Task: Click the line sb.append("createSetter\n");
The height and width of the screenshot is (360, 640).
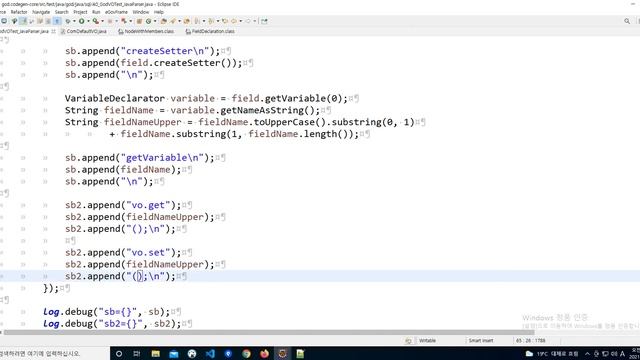Action: [x=142, y=51]
